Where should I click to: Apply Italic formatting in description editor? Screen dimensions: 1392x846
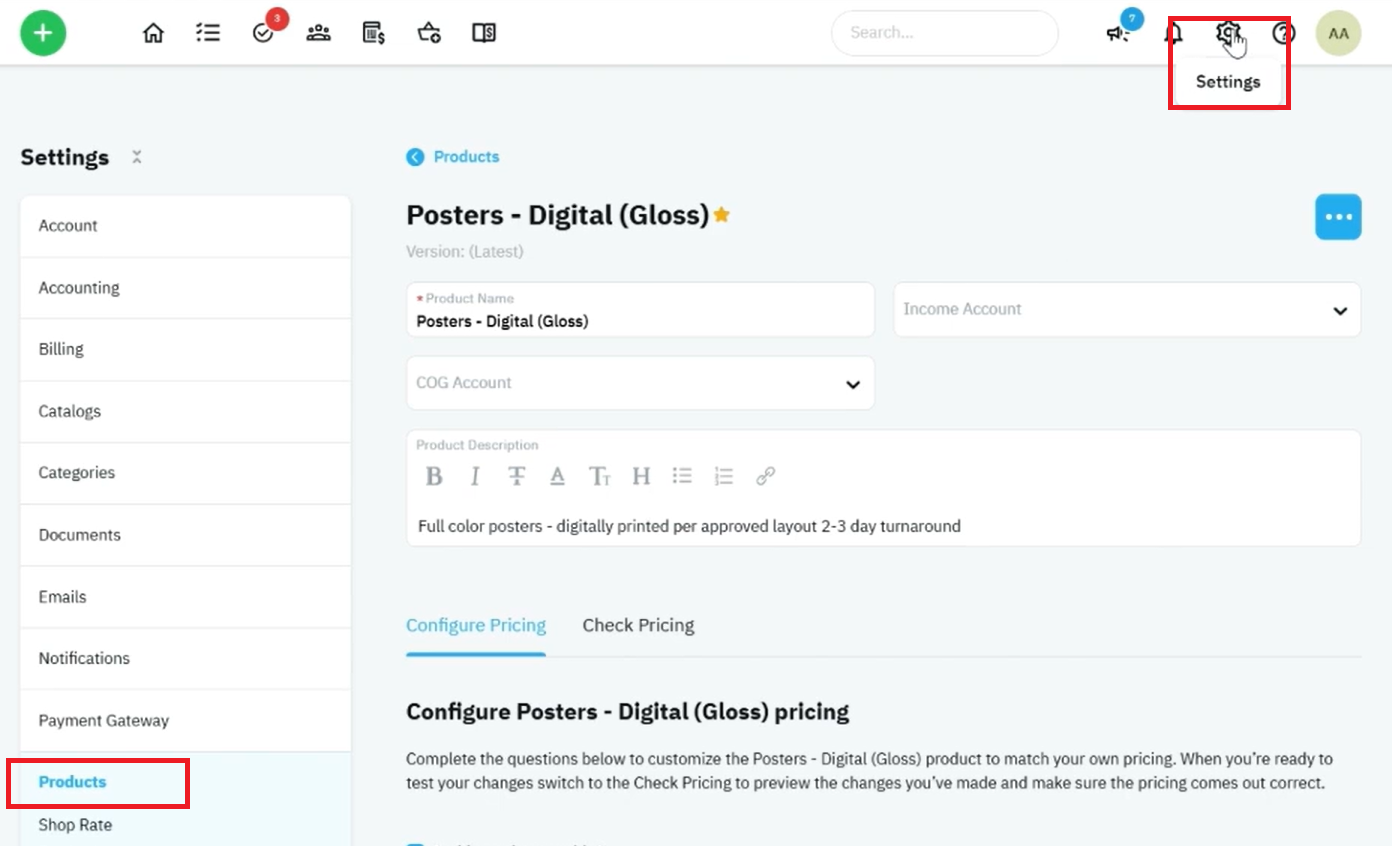[475, 476]
